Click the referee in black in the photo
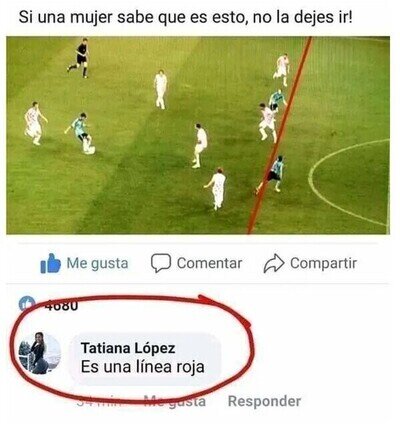The width and height of the screenshot is (400, 424). click(x=80, y=57)
